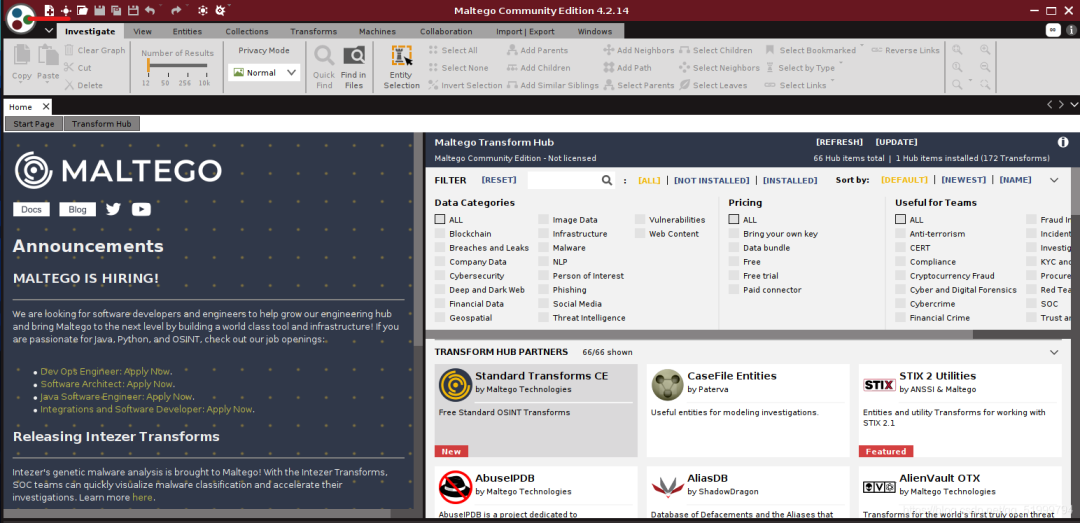Open the Maltego application menu logo button

[21, 17]
